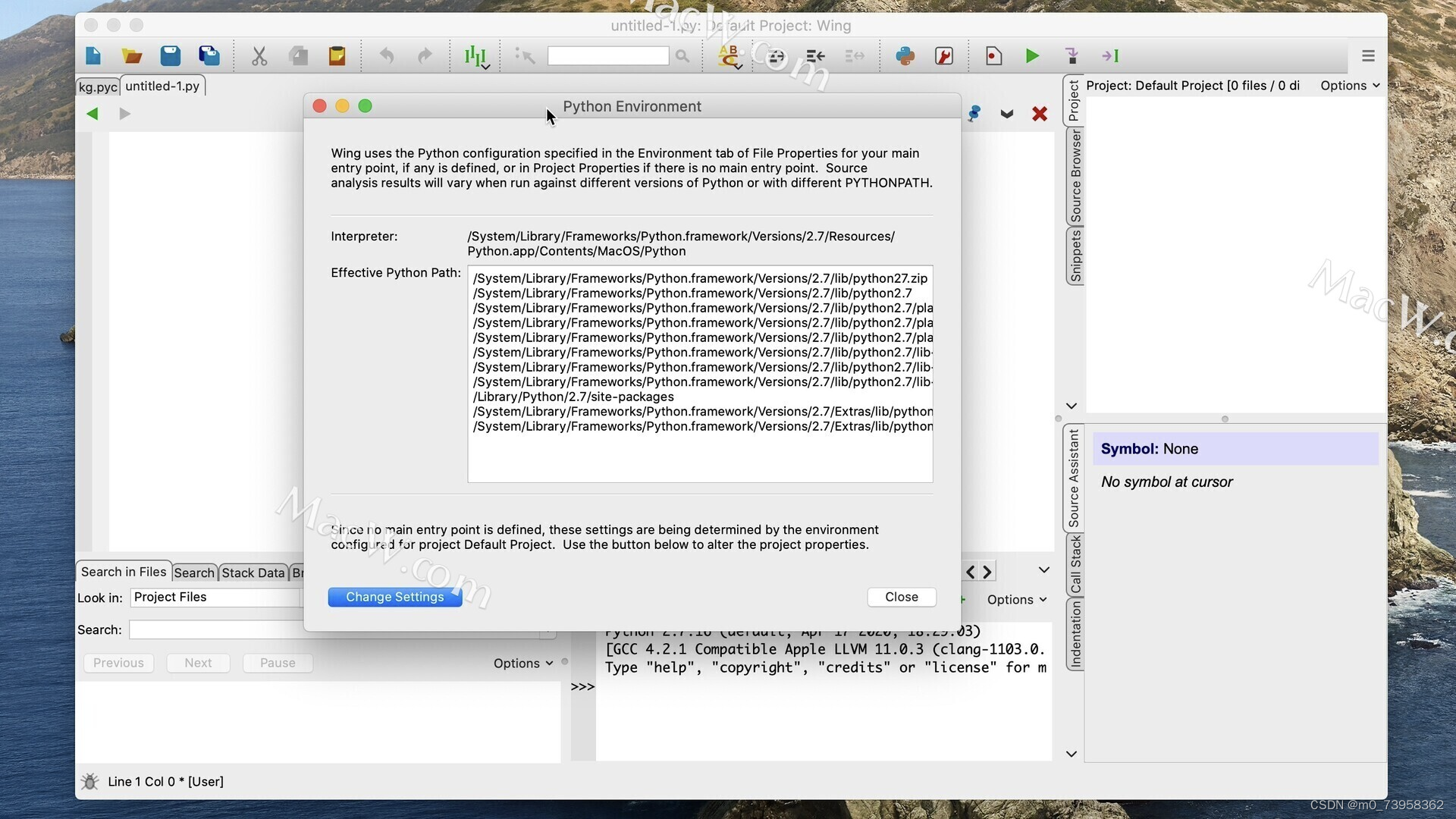Open the Python Shell using the Python logo icon
Screen dimensions: 1456x819
[x=905, y=55]
